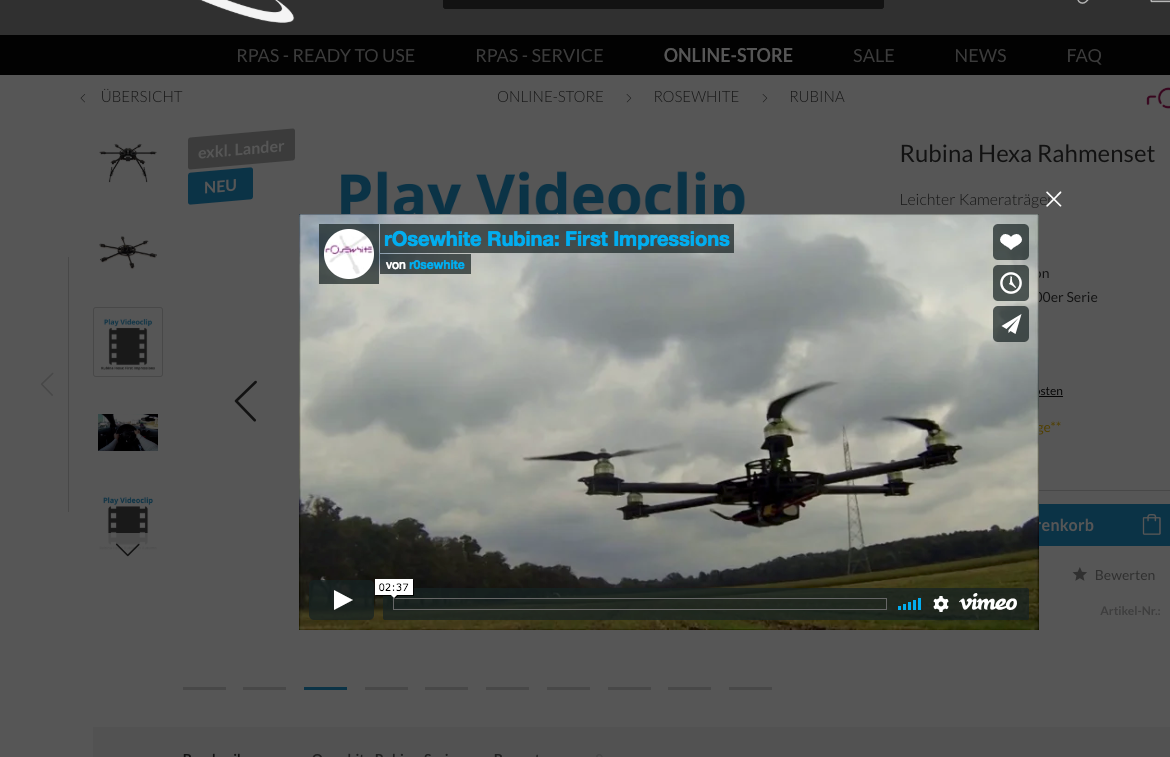The width and height of the screenshot is (1170, 757).
Task: Expand thumbnail list down chevron
Action: tap(128, 550)
